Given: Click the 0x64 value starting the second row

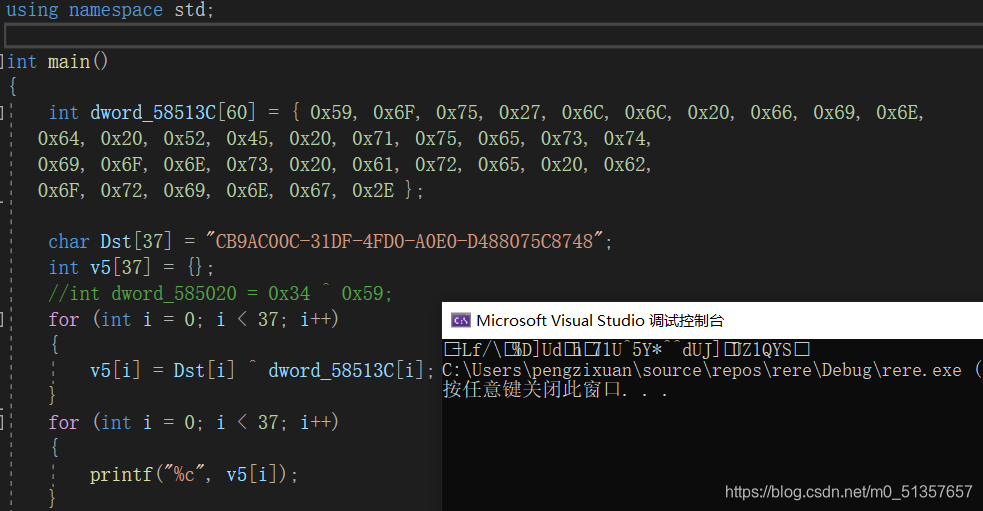Looking at the screenshot, I should point(59,139).
